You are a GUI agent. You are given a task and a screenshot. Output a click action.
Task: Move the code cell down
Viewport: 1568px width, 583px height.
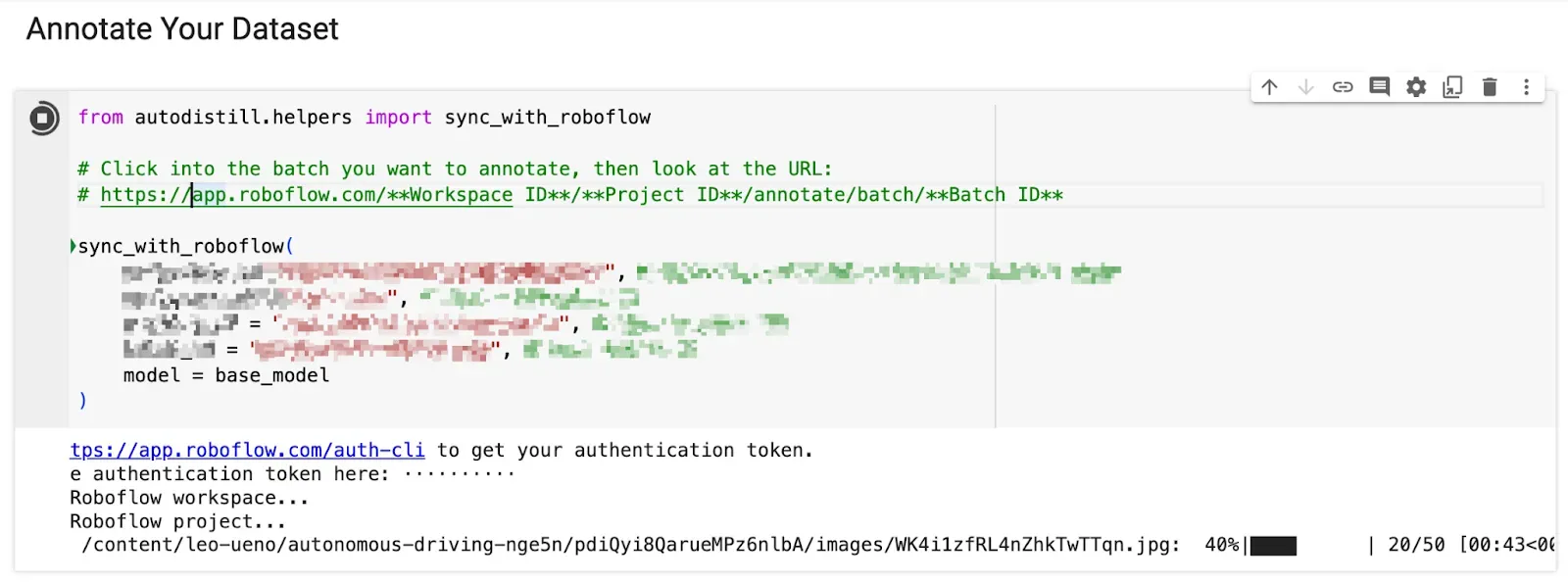tap(1305, 86)
